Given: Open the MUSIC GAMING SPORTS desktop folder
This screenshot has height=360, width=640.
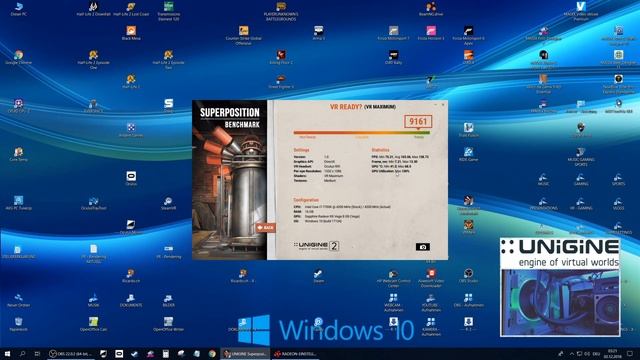Looking at the screenshot, I should 581,157.
